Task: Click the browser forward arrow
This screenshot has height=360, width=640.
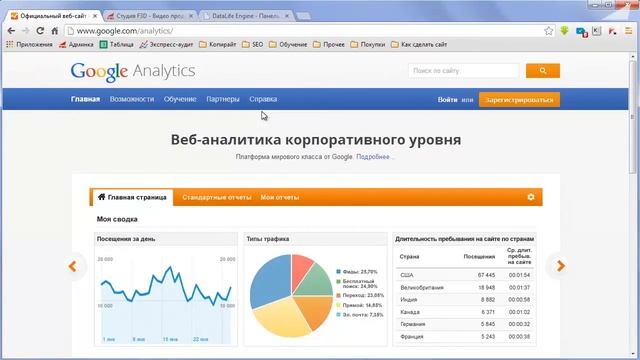Action: (x=26, y=31)
